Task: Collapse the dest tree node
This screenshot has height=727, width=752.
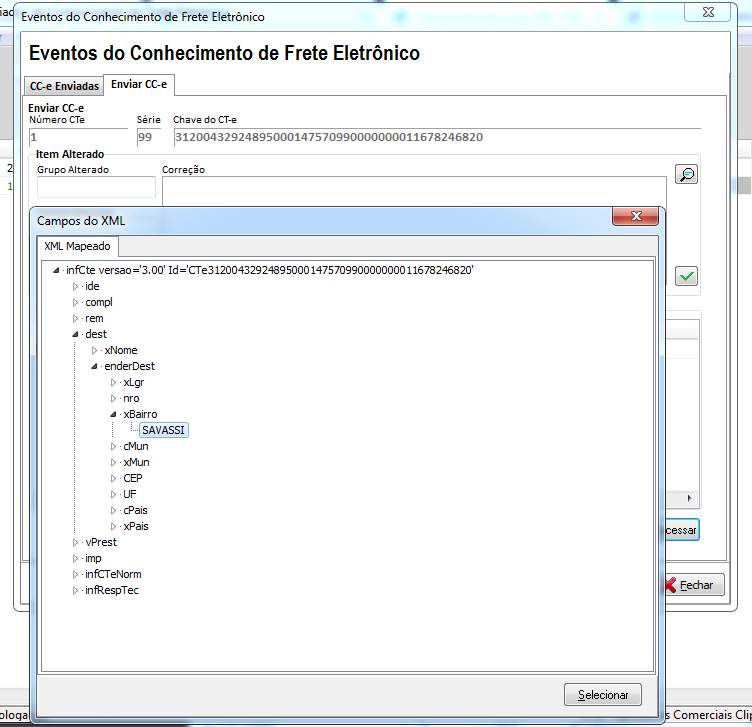Action: 75,335
